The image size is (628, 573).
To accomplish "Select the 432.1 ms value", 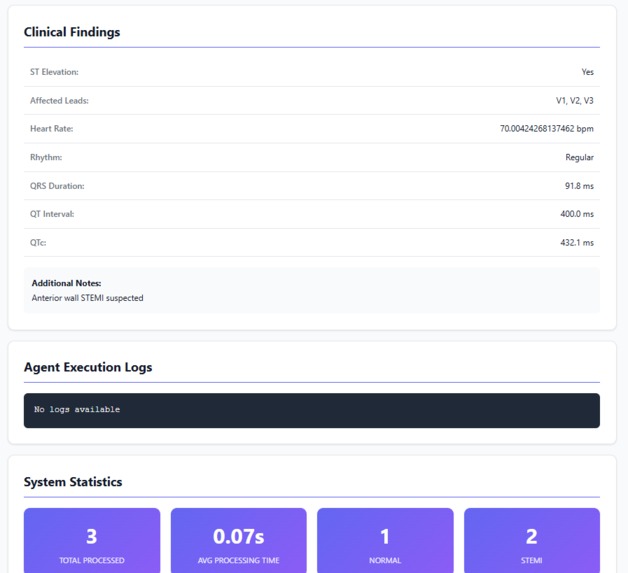I will 577,243.
